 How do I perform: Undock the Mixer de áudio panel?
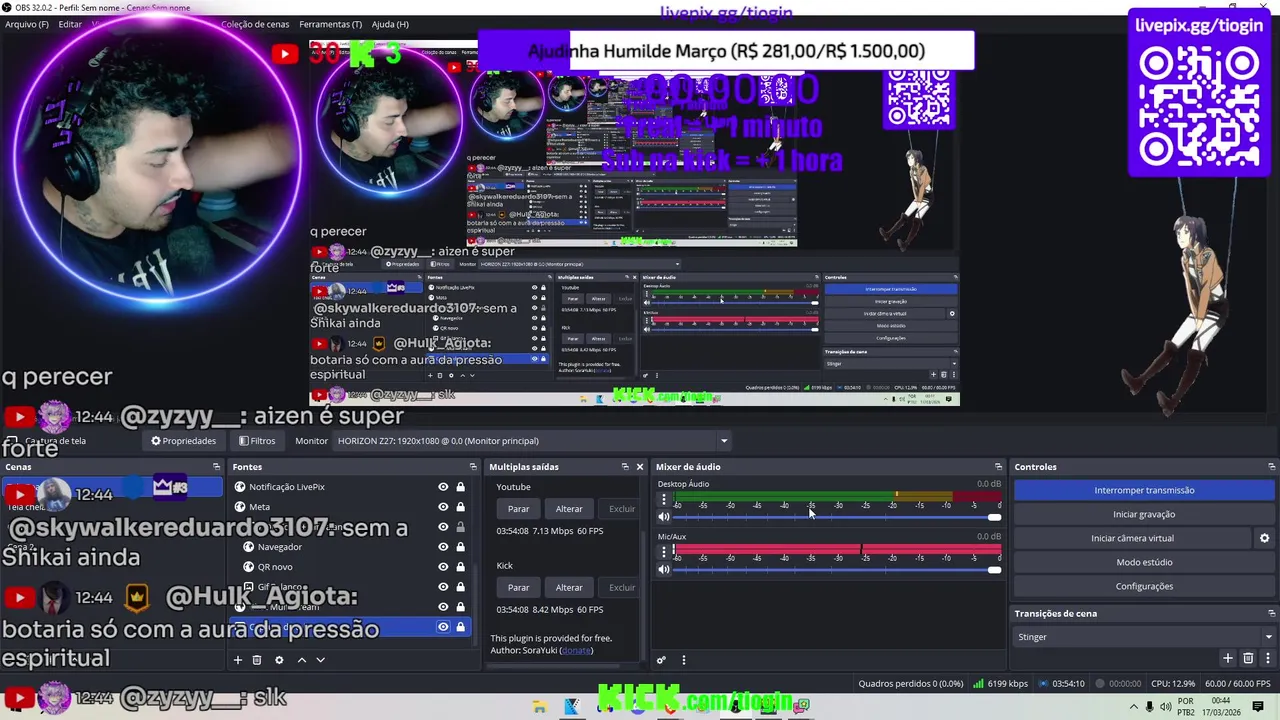point(998,467)
